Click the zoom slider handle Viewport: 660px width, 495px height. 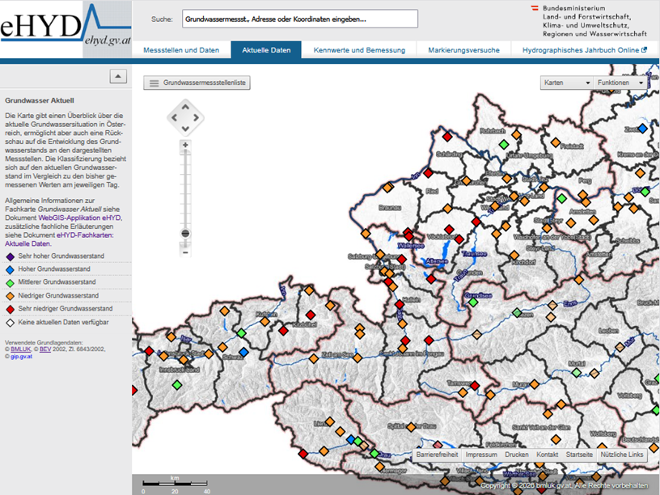click(x=185, y=233)
